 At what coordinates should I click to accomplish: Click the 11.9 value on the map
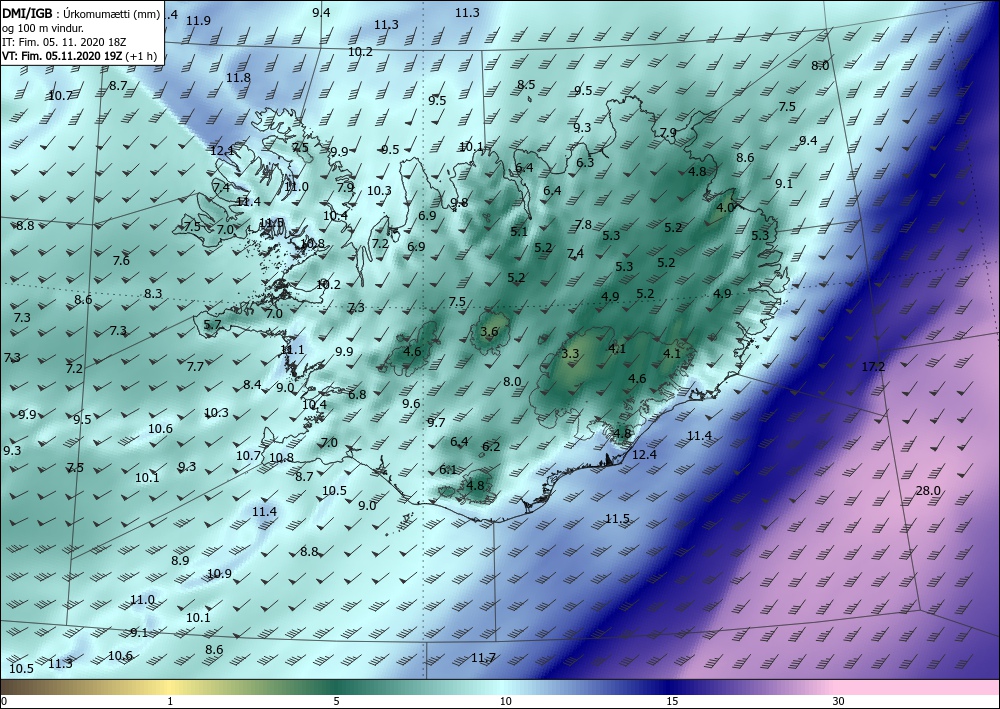click(198, 21)
